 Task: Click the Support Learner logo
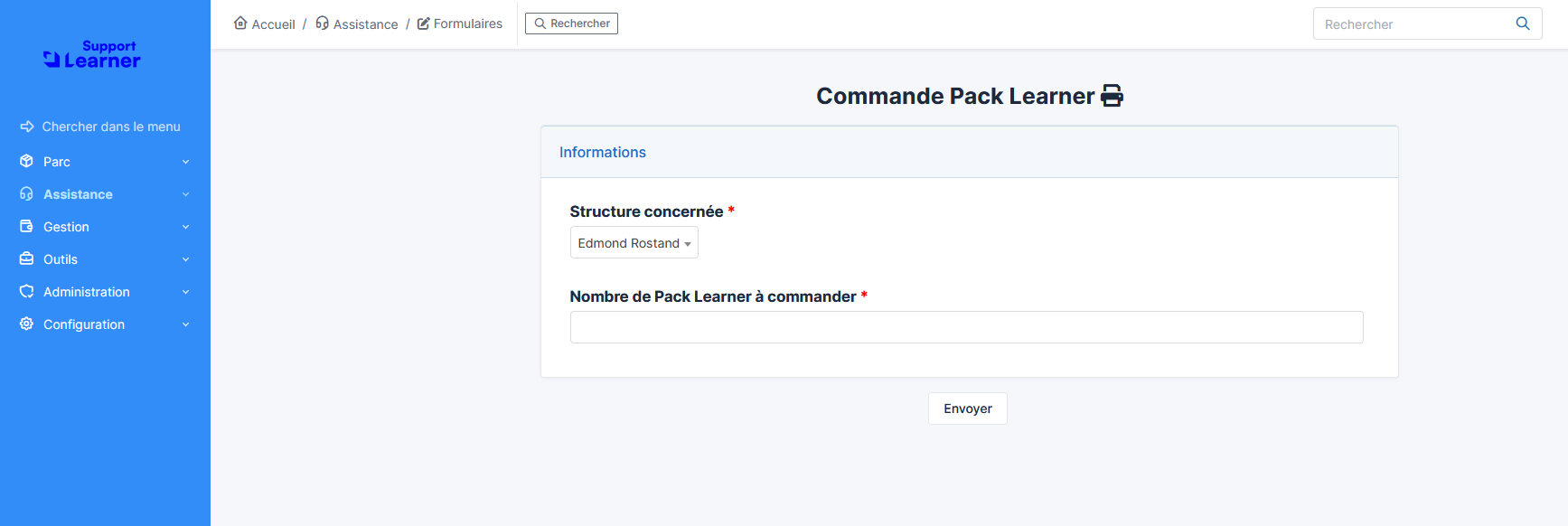click(x=92, y=54)
